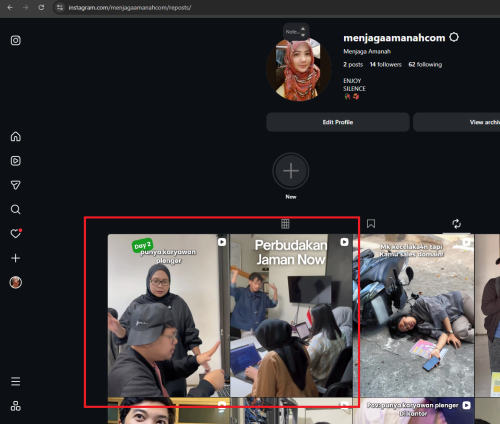Open the Meta apps icon at sidebar bottom
This screenshot has height=424, width=500.
click(x=16, y=406)
